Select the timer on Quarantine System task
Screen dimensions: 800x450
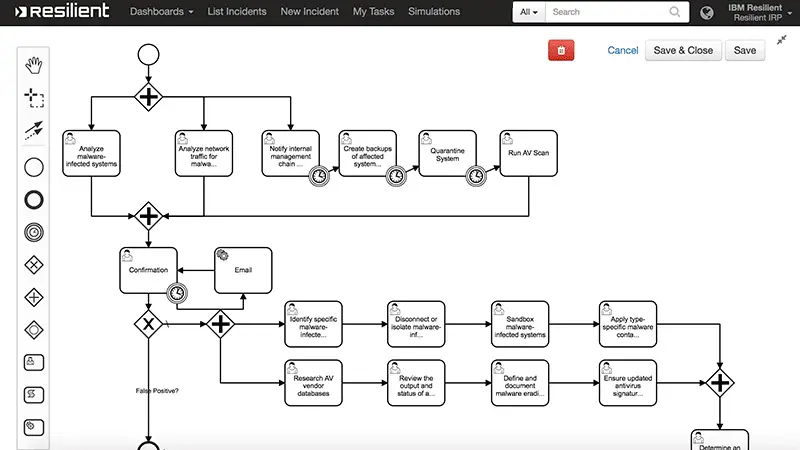(476, 176)
